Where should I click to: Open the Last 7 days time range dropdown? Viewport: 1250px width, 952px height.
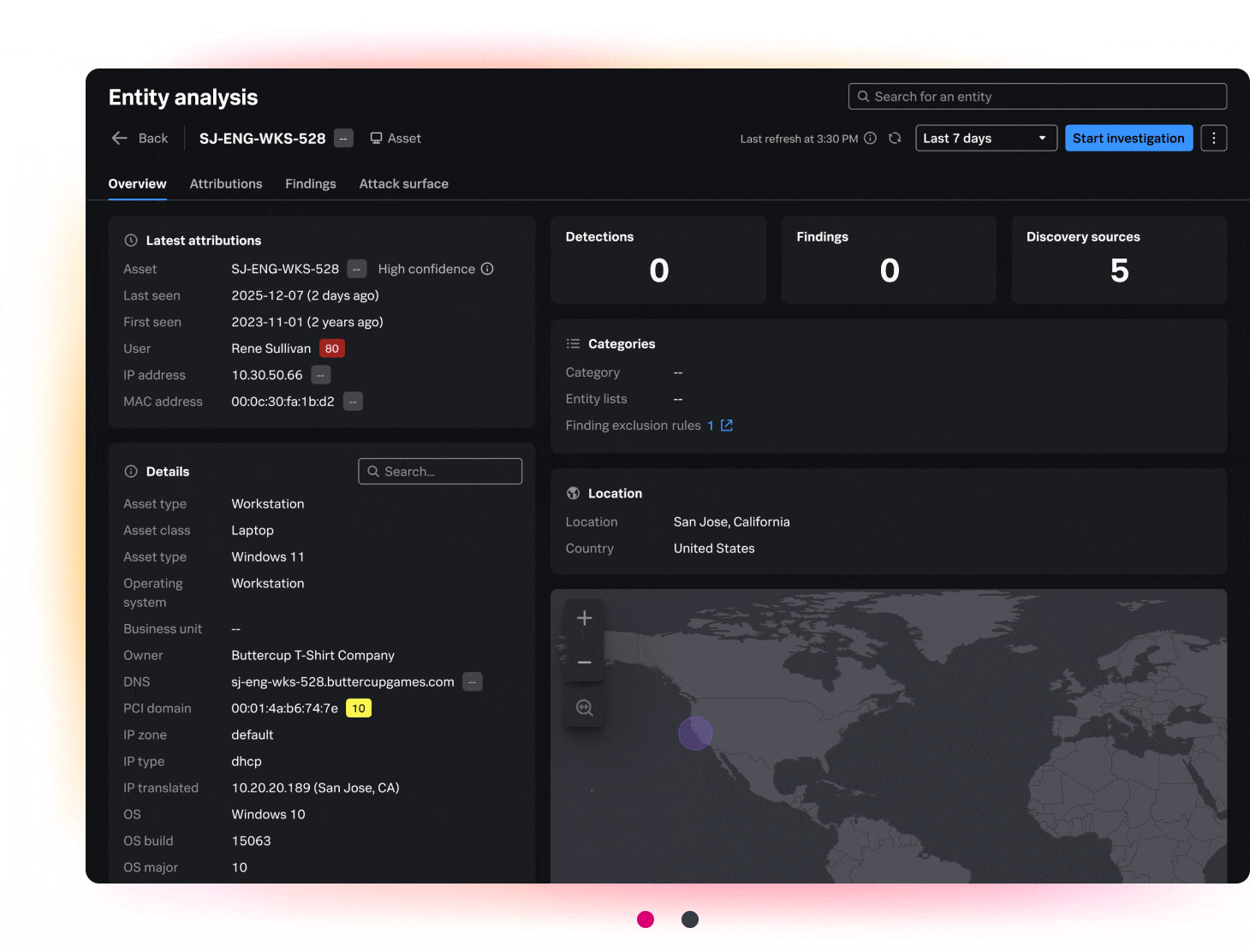[985, 138]
